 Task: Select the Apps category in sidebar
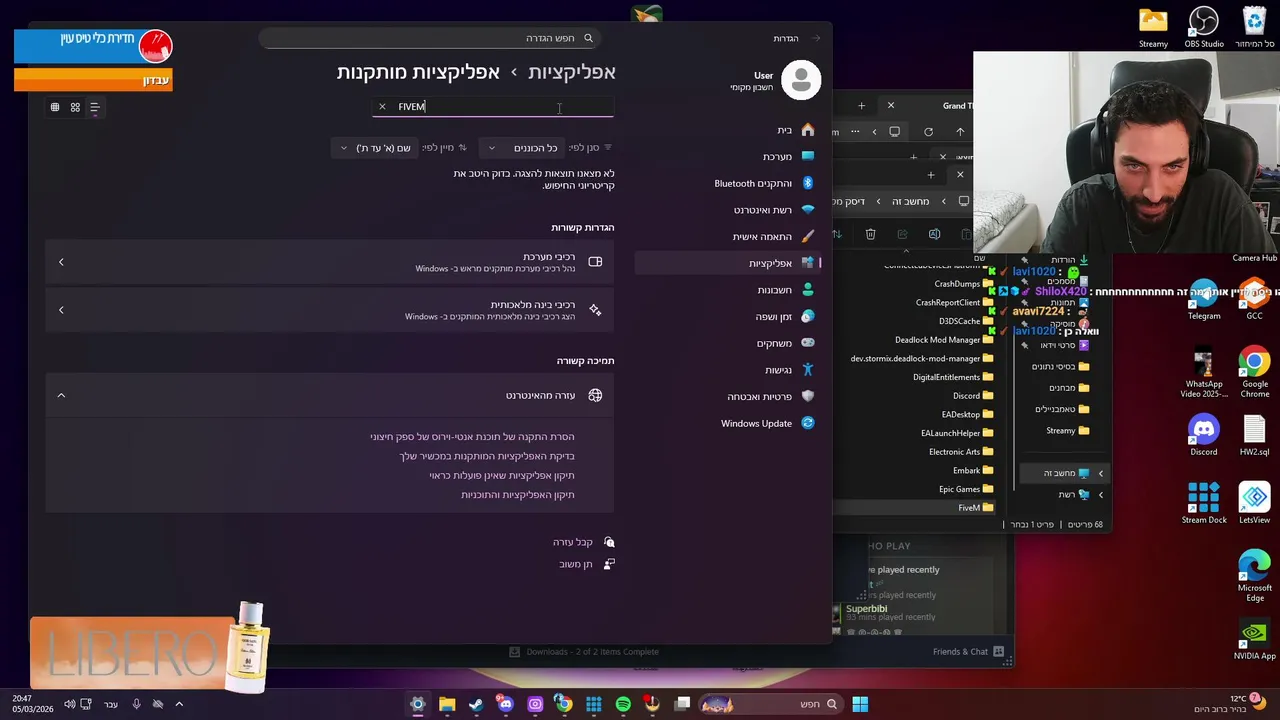pos(728,263)
